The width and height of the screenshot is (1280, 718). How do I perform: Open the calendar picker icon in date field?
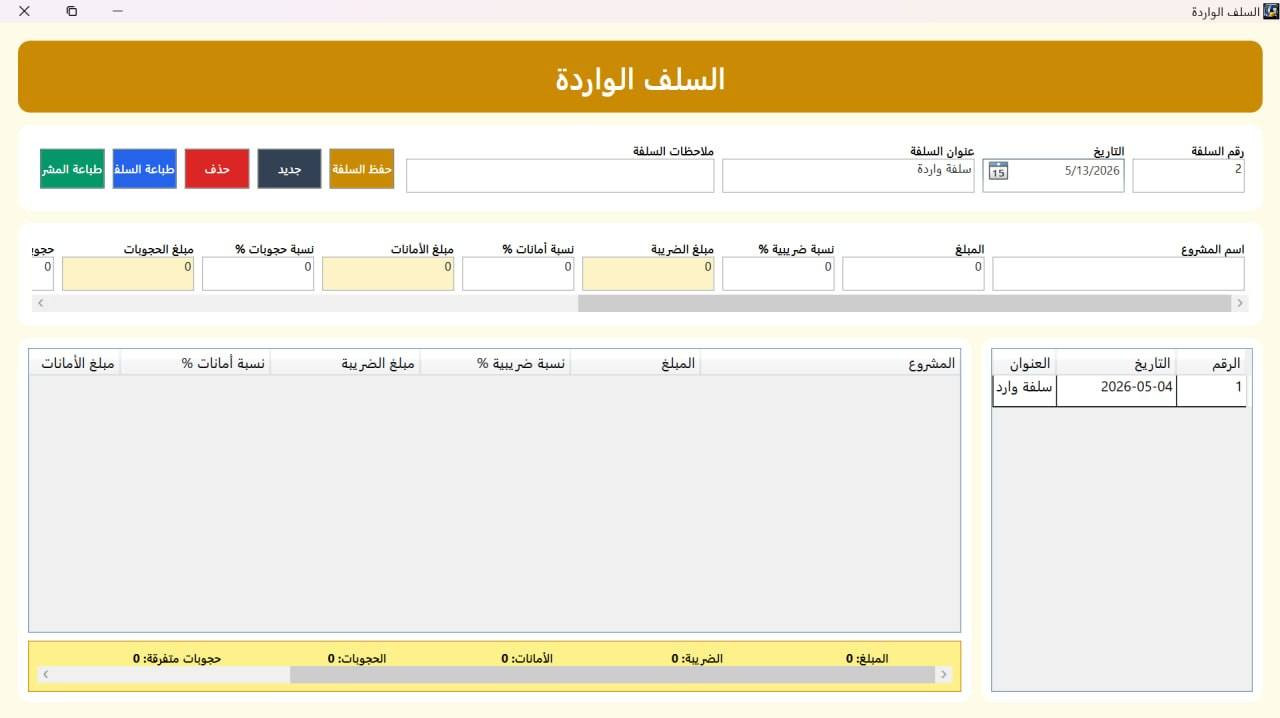pyautogui.click(x=998, y=171)
